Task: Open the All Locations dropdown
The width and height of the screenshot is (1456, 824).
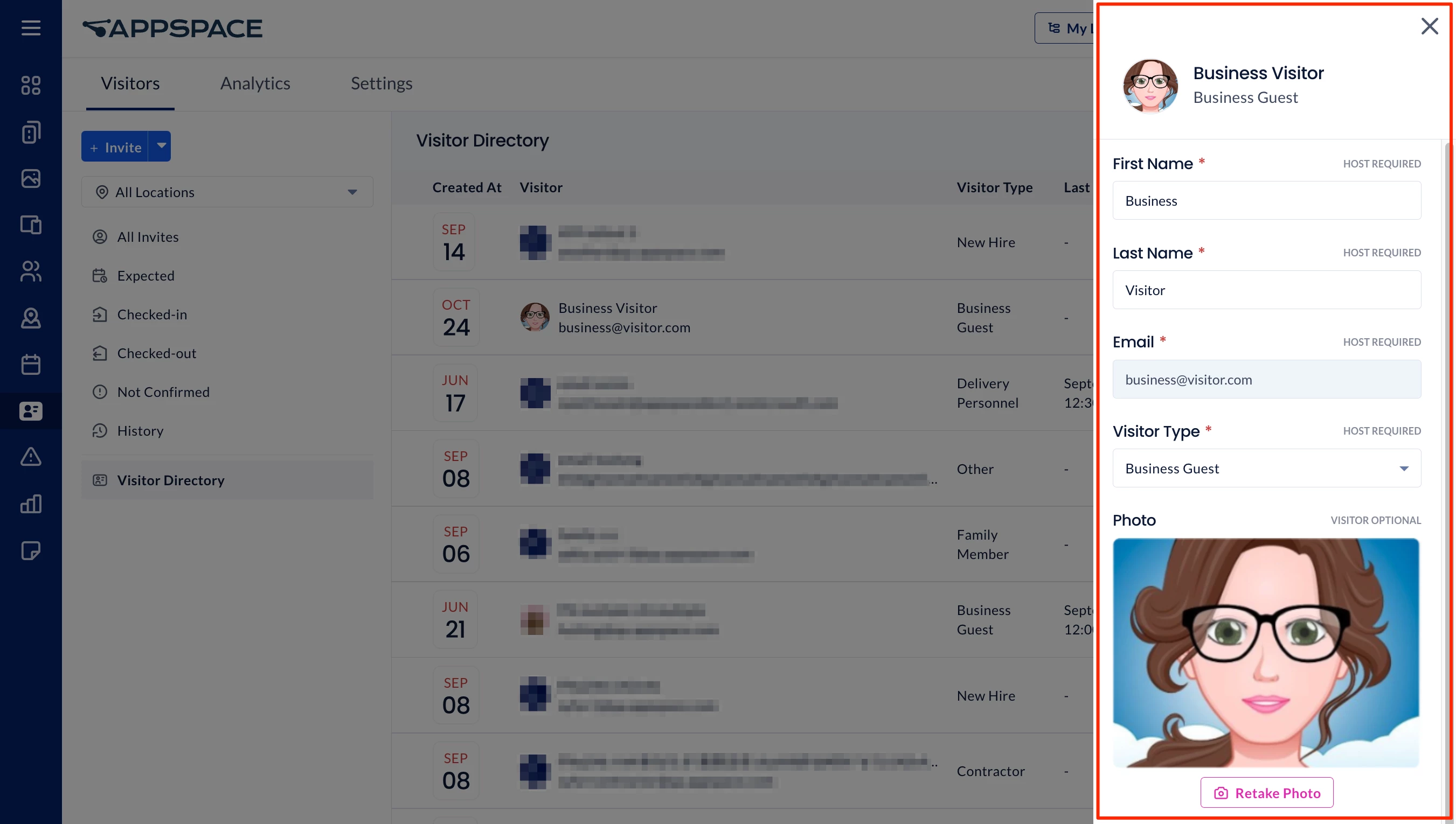Action: 227,192
